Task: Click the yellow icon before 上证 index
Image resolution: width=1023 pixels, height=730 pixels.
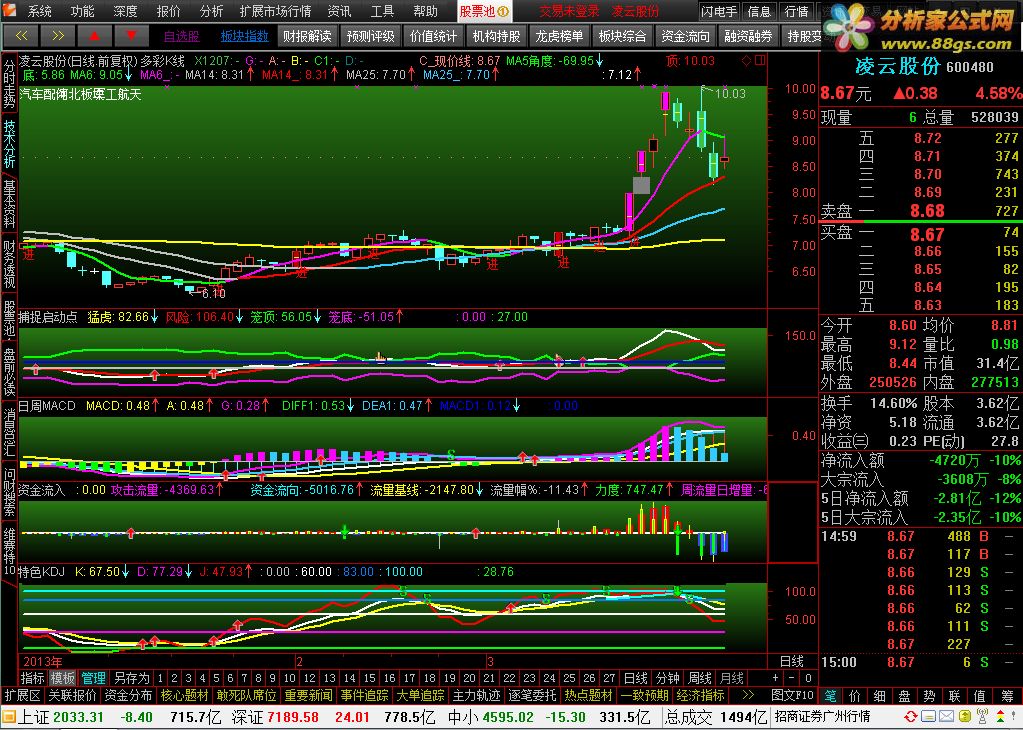Action: point(8,718)
